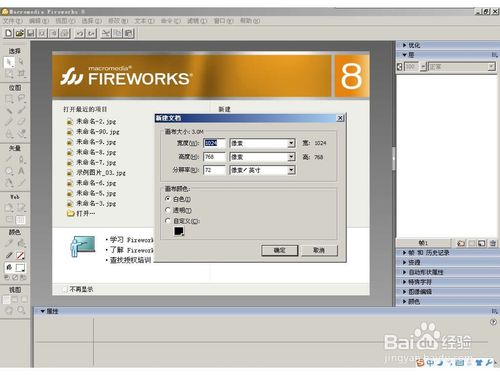Check the 不再显示 don't show again checkbox
The height and width of the screenshot is (375, 500).
point(65,289)
